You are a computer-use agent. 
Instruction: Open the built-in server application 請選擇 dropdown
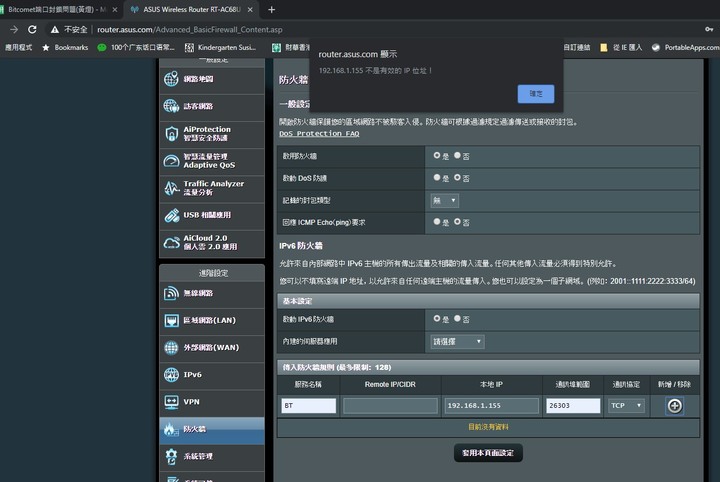(457, 342)
